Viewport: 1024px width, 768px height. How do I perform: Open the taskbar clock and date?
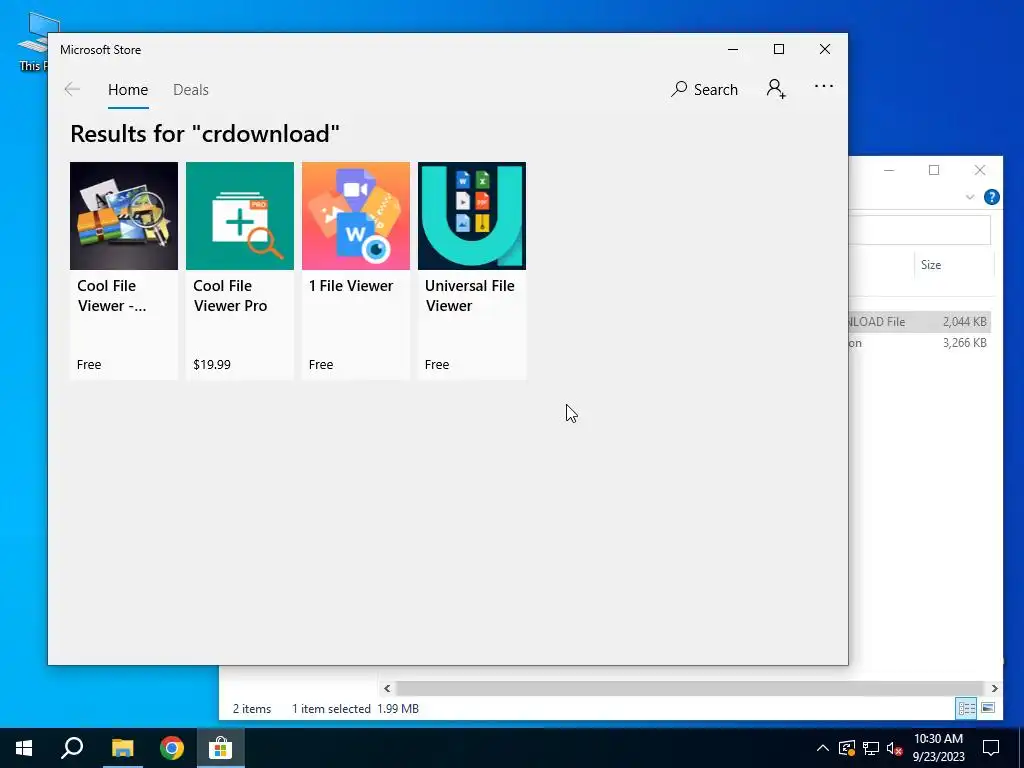938,748
